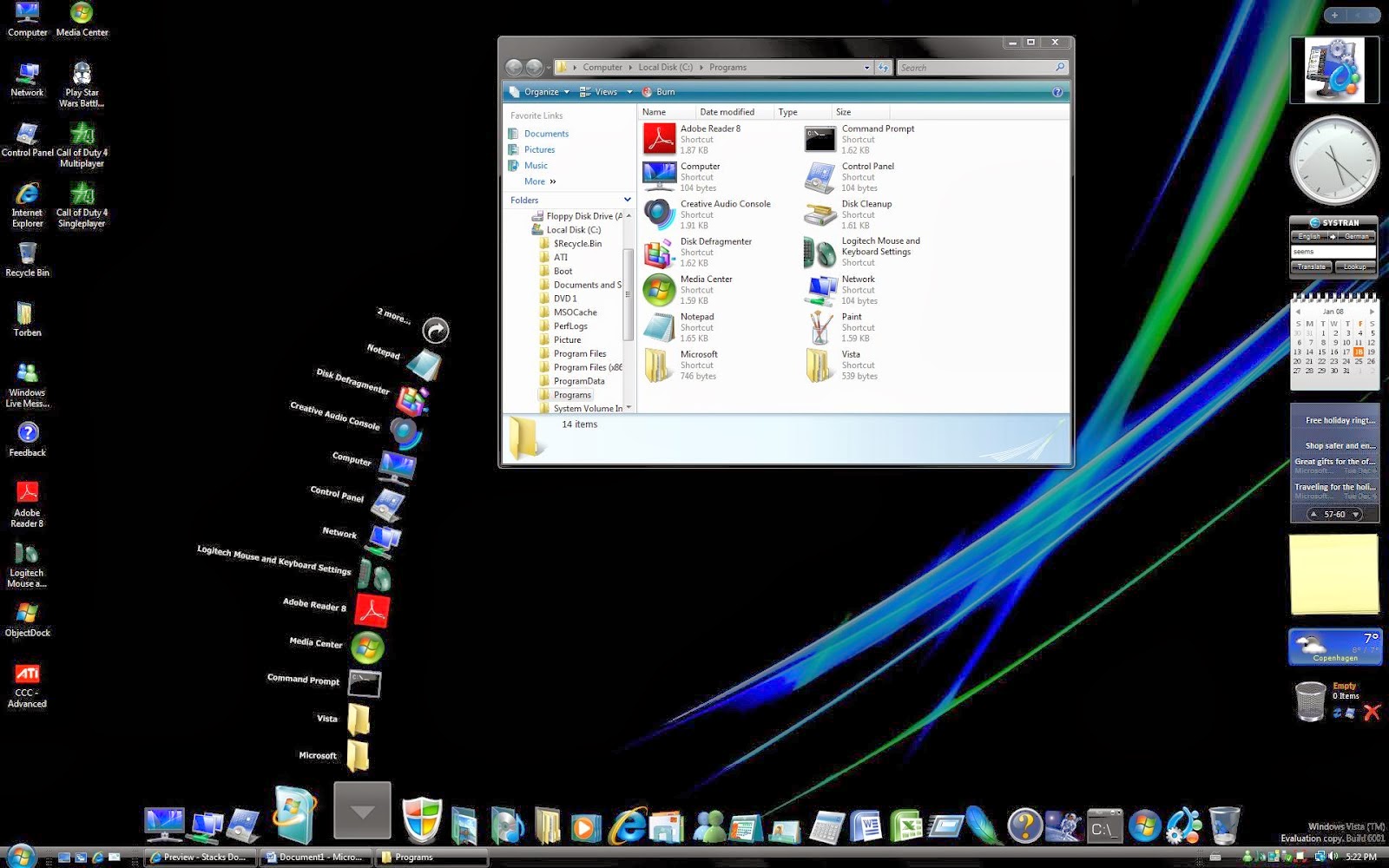Viewport: 1389px width, 868px height.
Task: Select the Feedback icon on the desktop
Action: pos(27,439)
